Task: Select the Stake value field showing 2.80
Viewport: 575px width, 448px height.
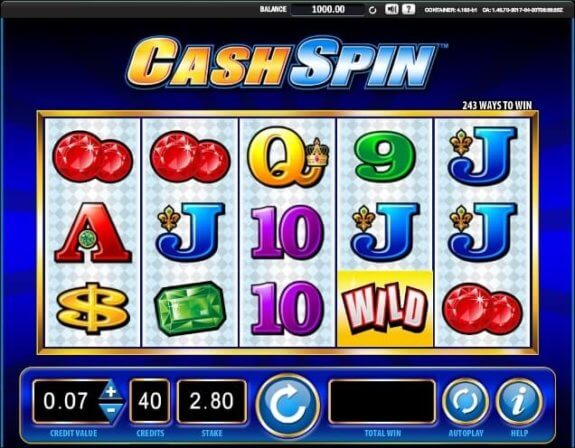Action: point(212,401)
